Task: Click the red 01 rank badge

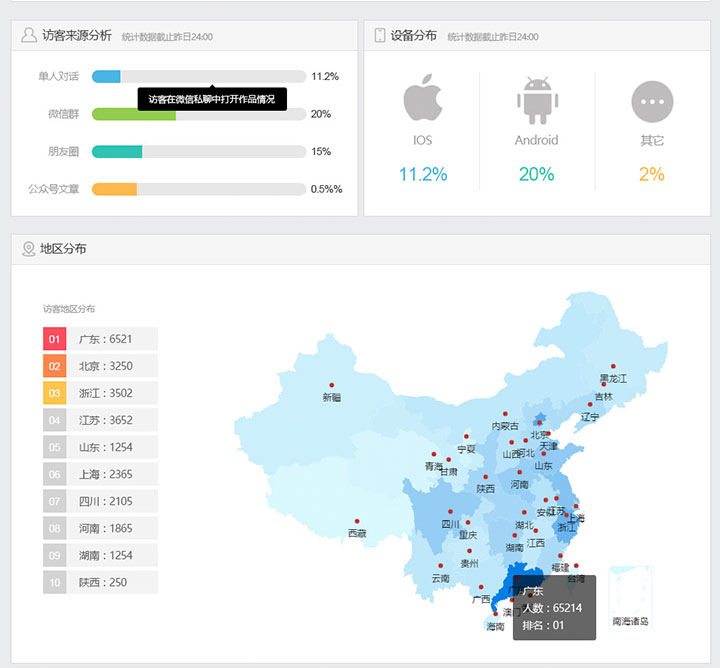Action: [55, 339]
